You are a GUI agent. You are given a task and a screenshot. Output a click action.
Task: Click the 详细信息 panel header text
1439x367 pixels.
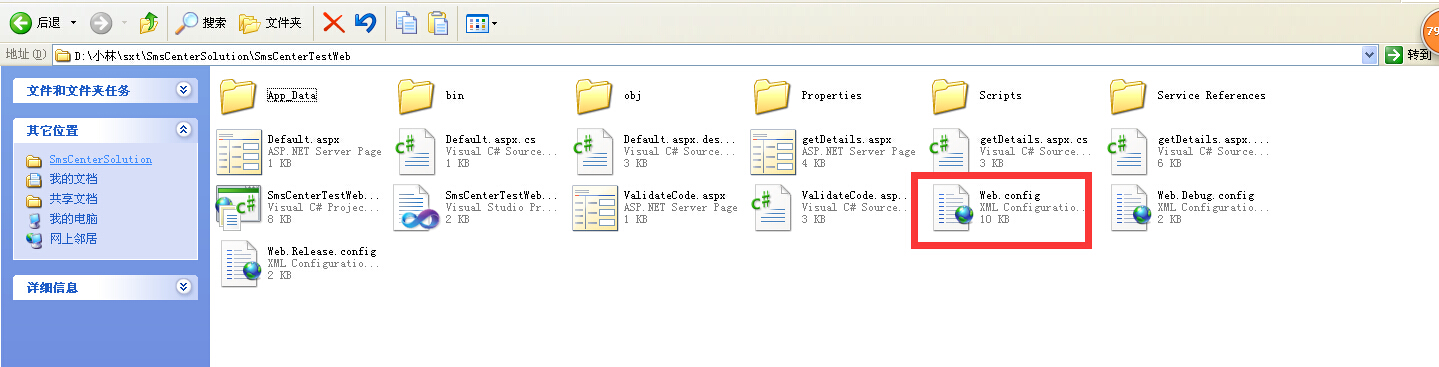point(53,287)
